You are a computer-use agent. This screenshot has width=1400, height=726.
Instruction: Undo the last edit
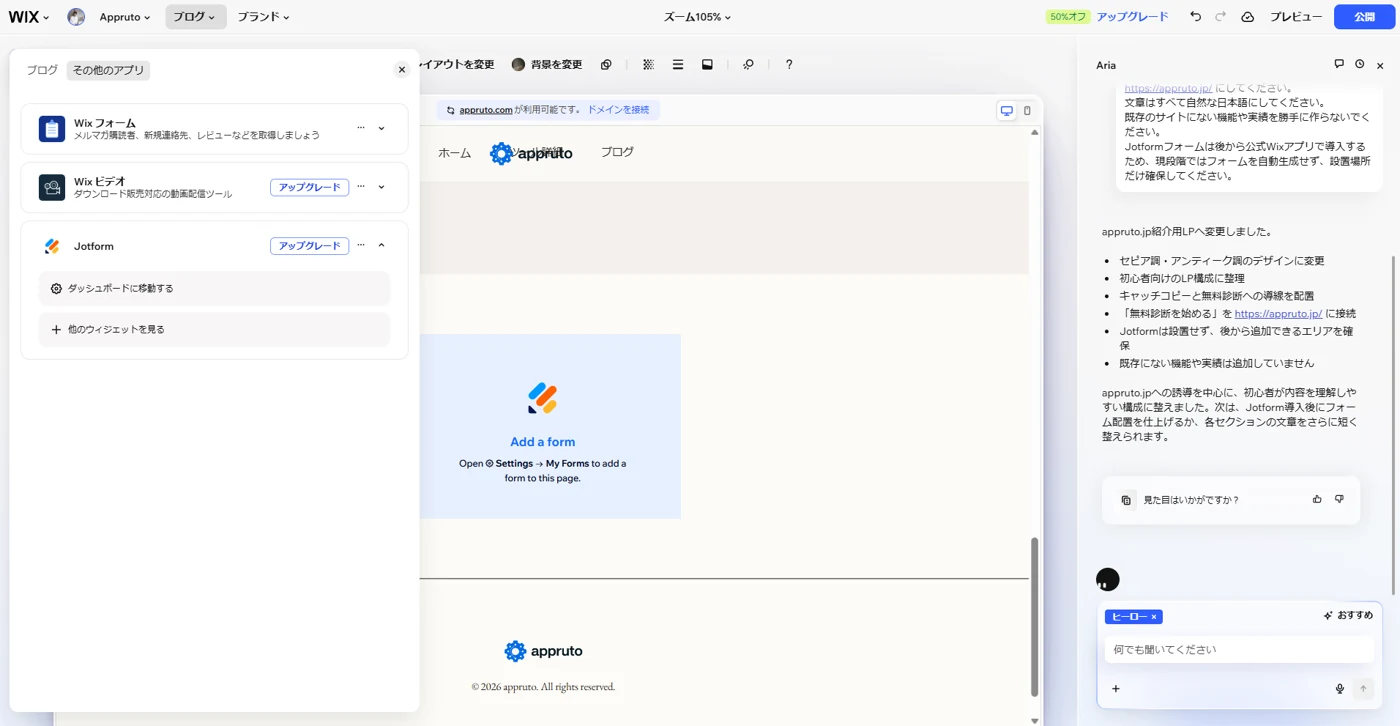click(1195, 17)
